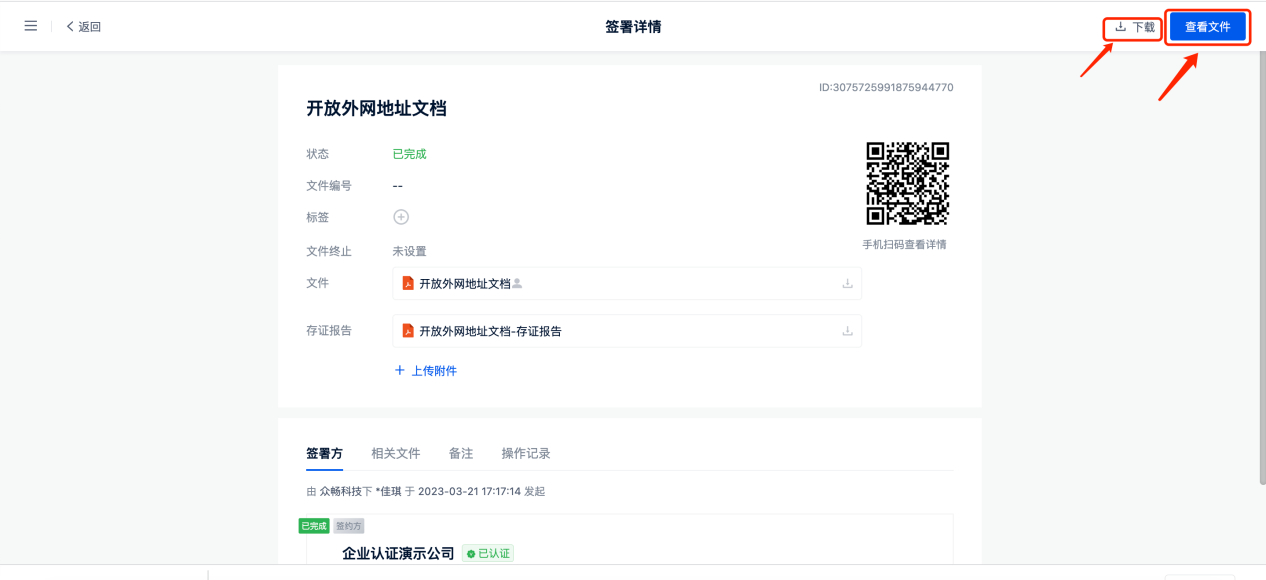1266x580 pixels.
Task: Click the green 已认证 badge
Action: click(x=488, y=553)
